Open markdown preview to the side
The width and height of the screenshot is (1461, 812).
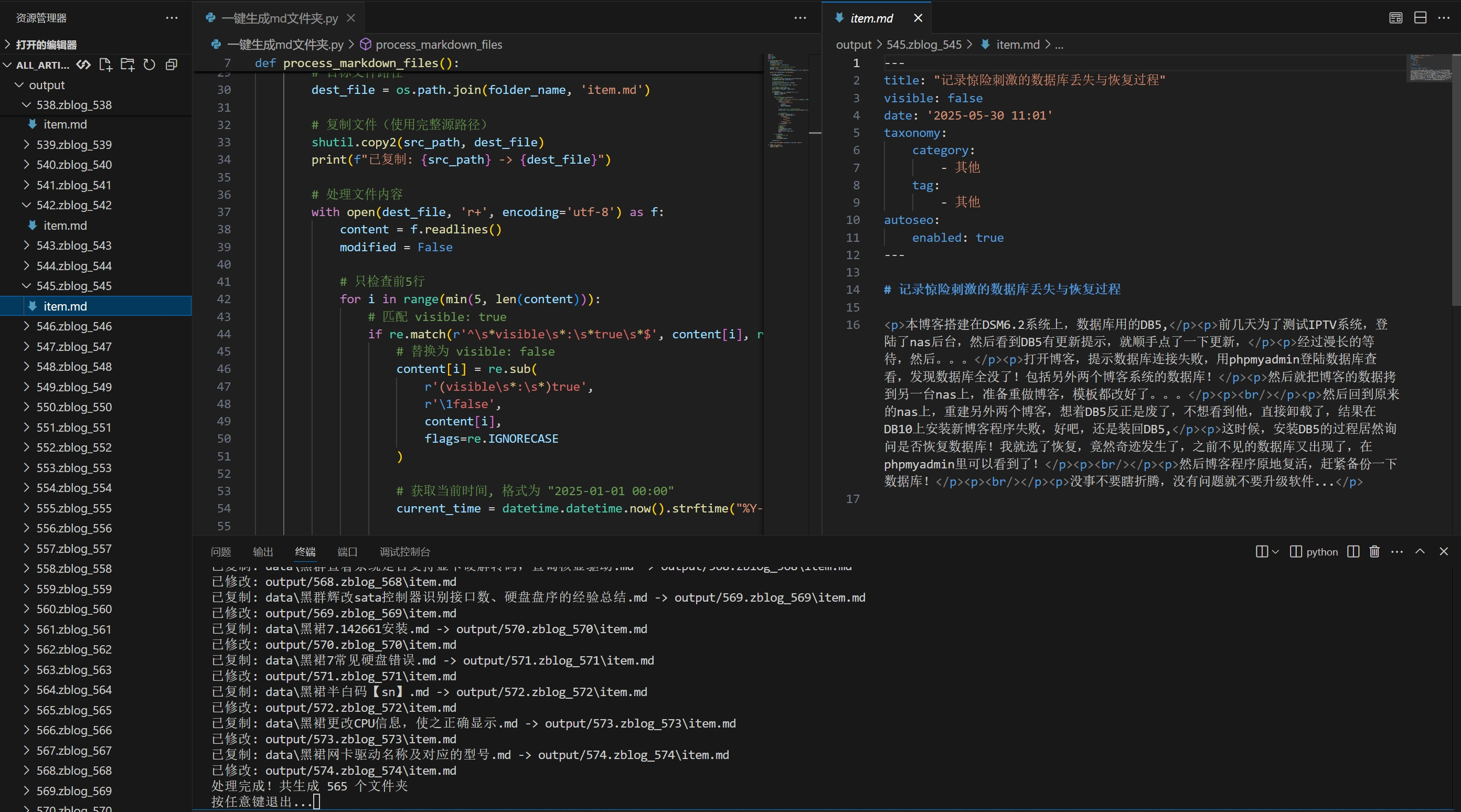point(1396,18)
